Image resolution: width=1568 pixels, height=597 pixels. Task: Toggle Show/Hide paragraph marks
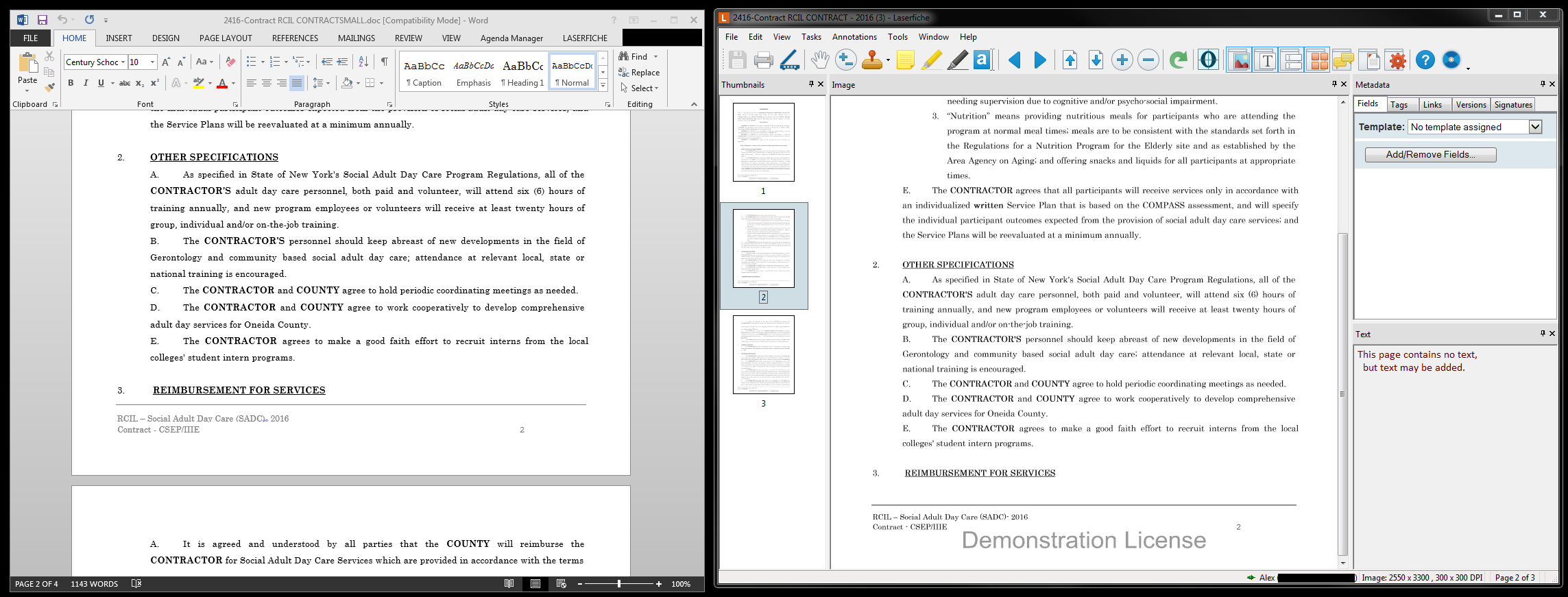[384, 62]
